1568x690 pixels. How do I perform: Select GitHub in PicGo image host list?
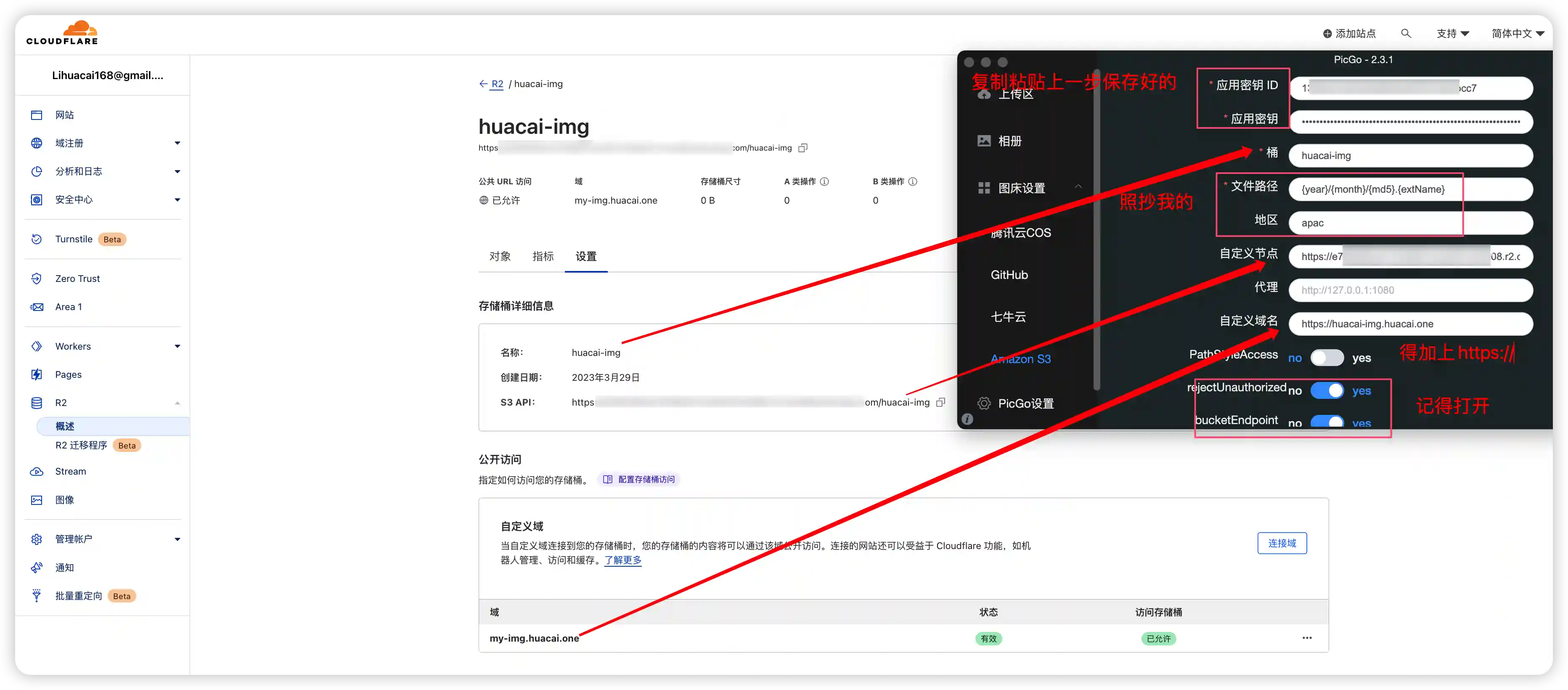point(1009,274)
